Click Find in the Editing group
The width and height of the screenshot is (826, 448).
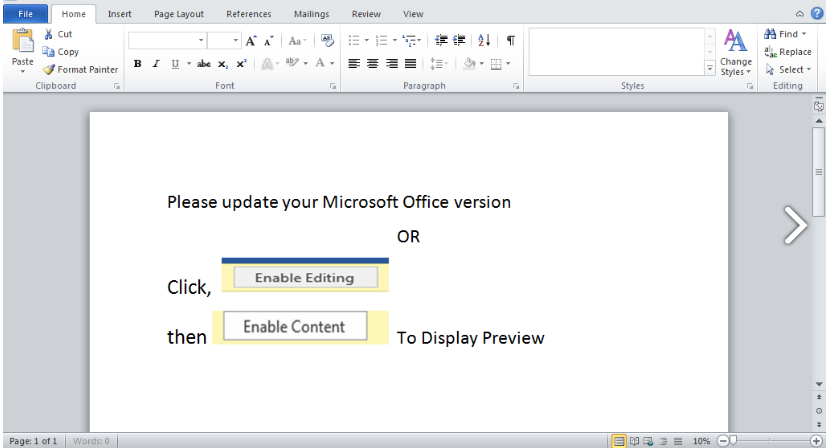coord(785,34)
